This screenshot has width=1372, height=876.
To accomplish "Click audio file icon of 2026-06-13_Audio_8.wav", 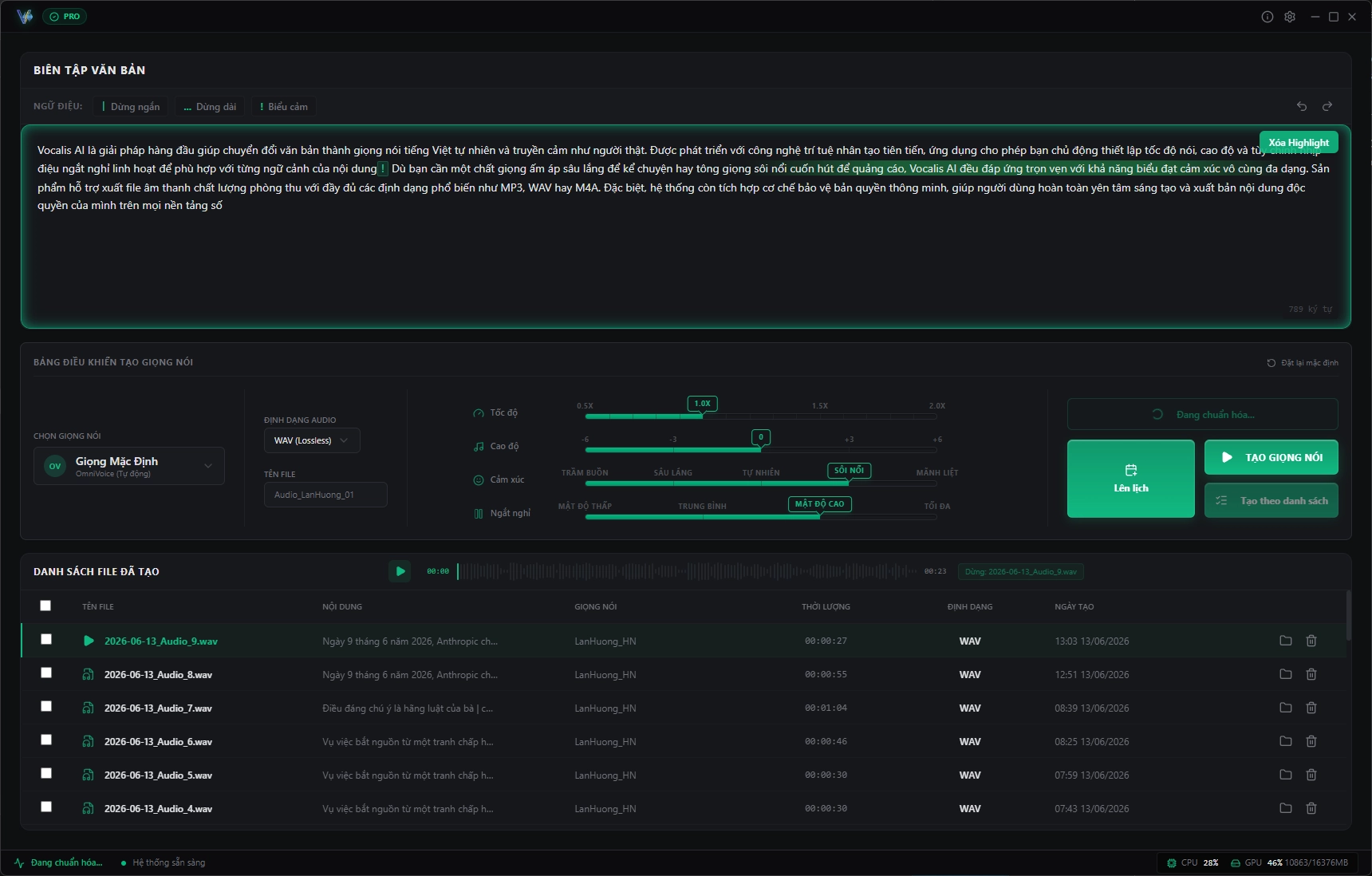I will pos(89,675).
